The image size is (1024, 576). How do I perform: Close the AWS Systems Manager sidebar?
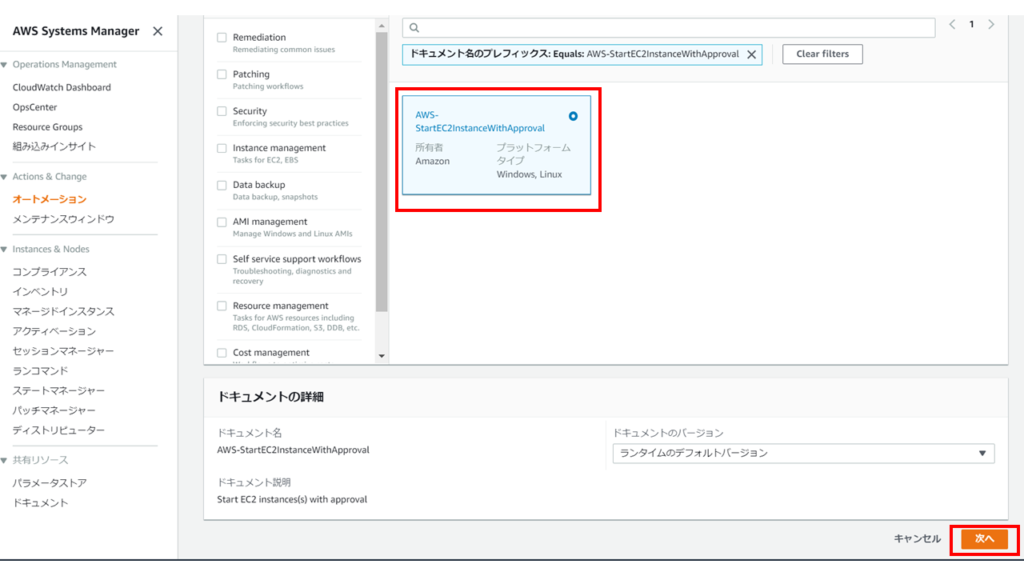(157, 31)
